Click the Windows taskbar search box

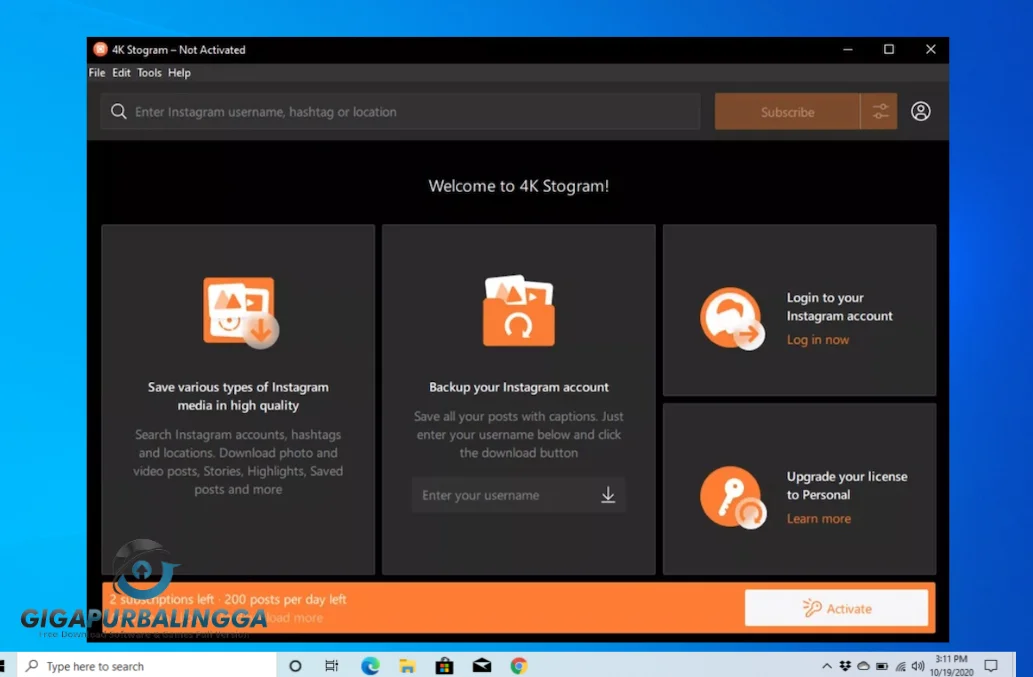coord(146,666)
